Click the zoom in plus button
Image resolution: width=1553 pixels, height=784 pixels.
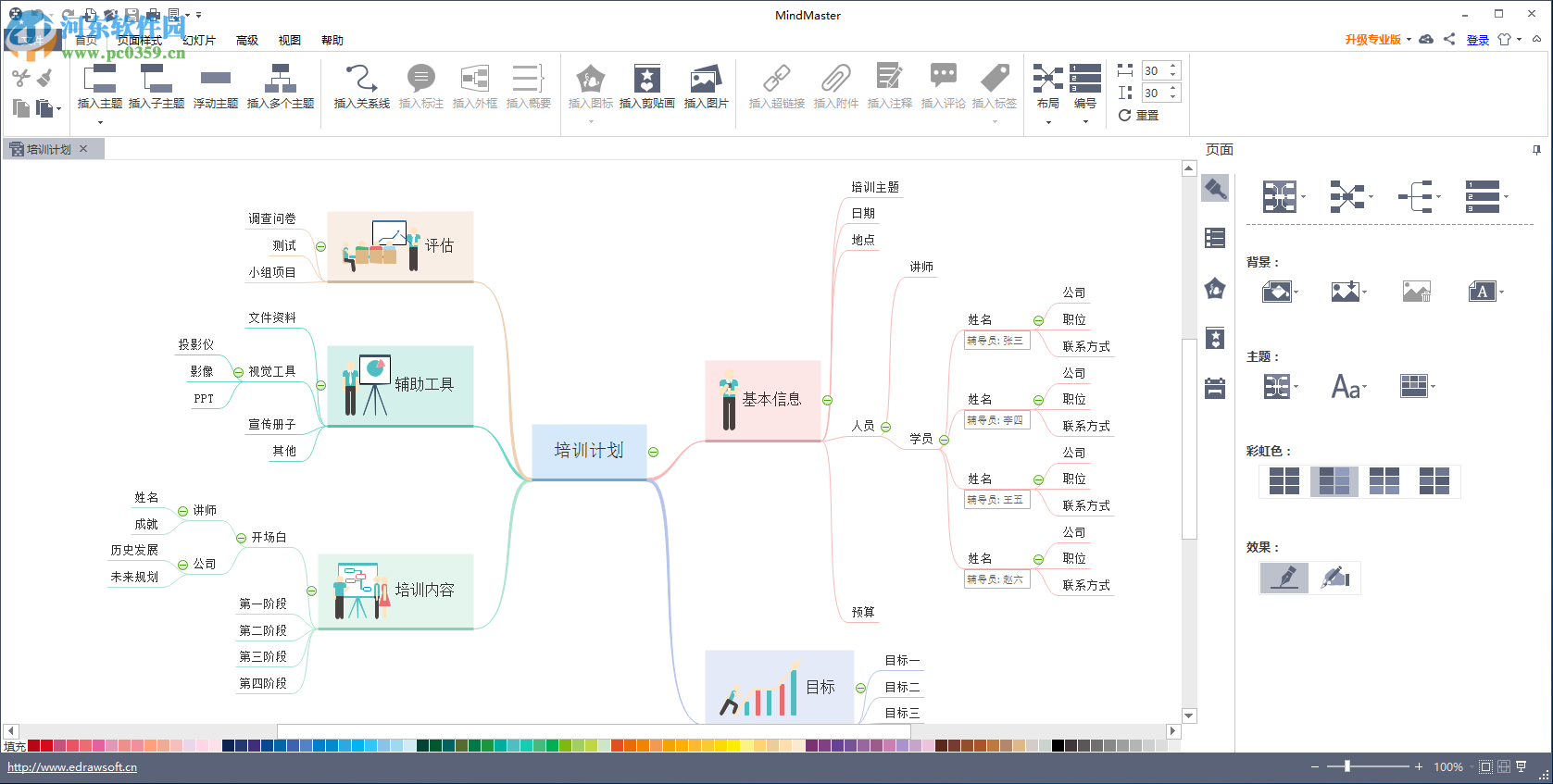1419,767
